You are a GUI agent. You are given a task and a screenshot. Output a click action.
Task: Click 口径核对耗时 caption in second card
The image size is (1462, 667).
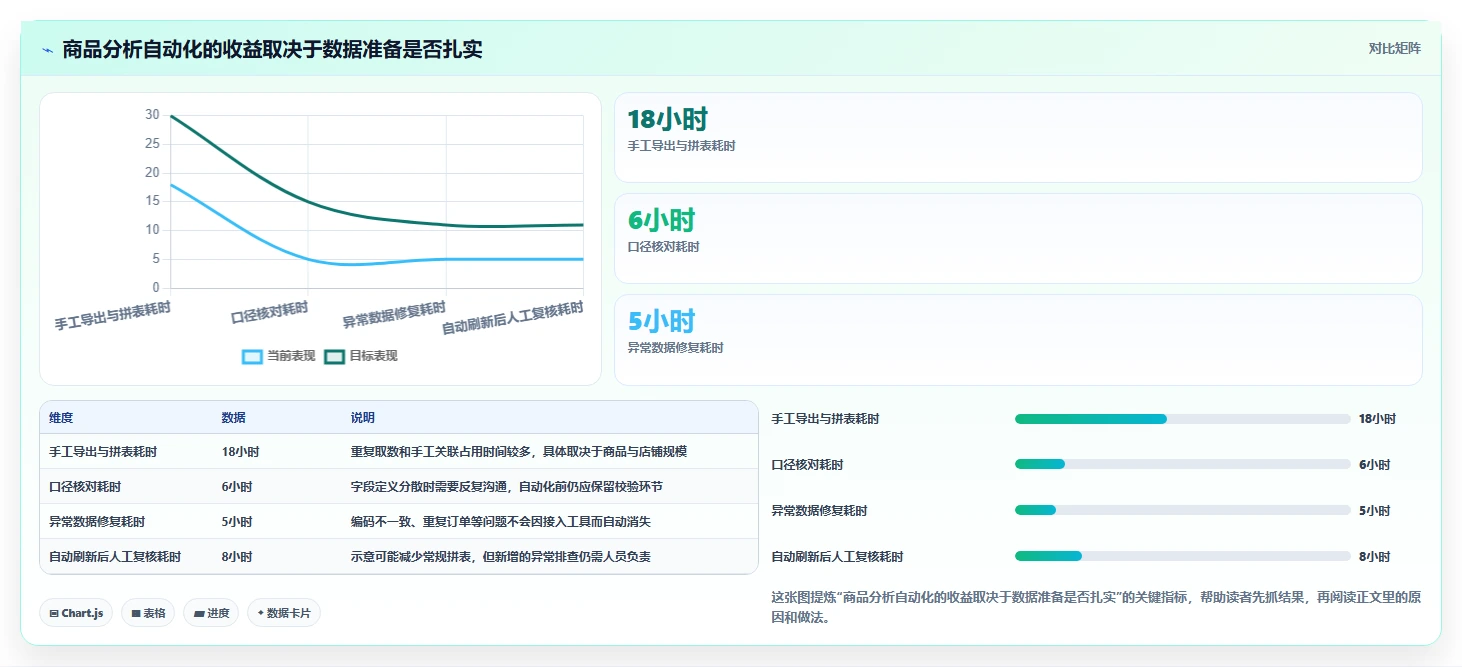(663, 247)
